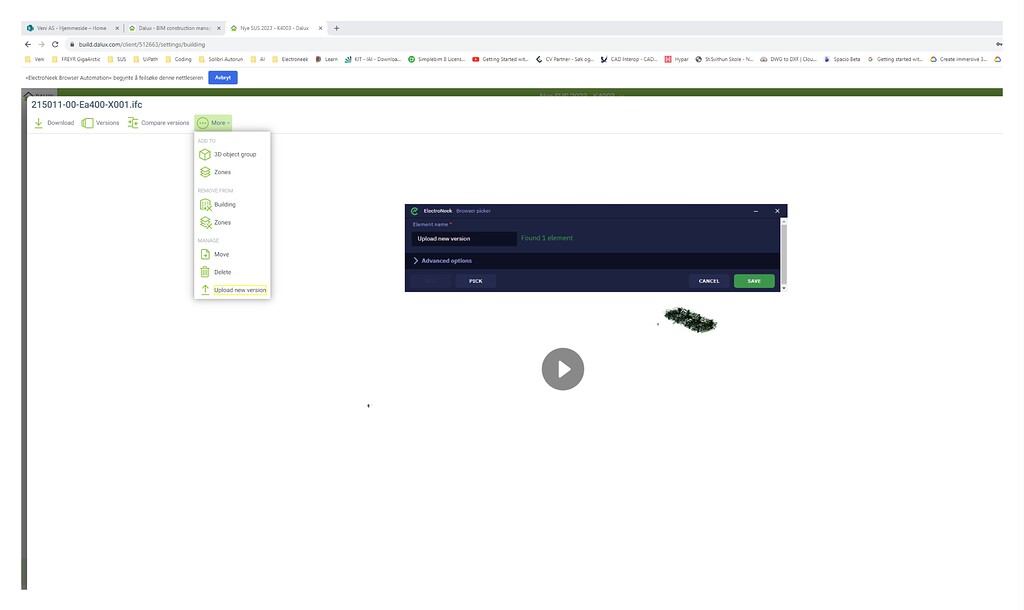Expand Advanced options in the ElectroNeek dialog

[447, 260]
